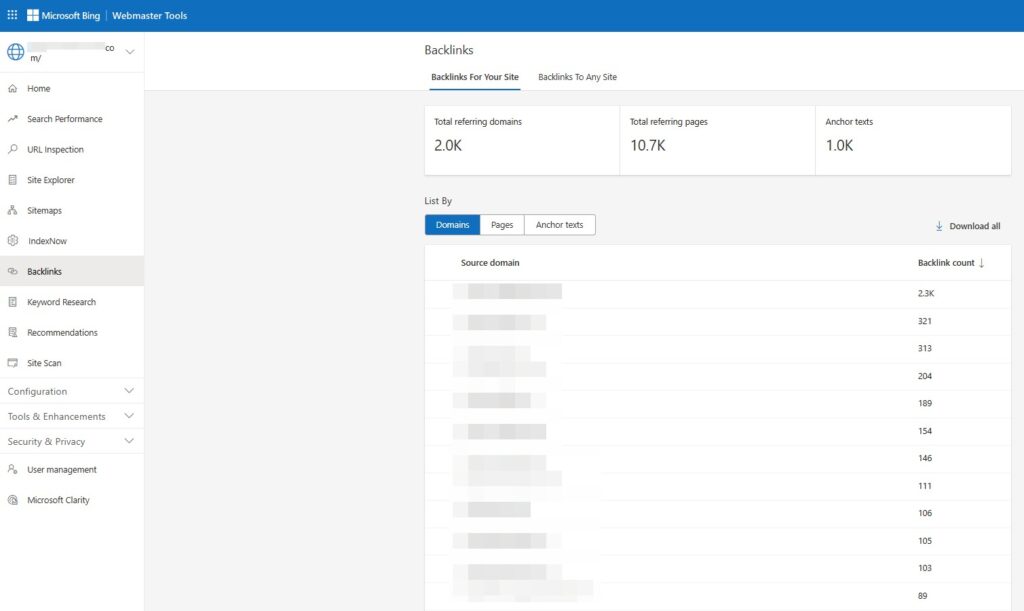Open Site Explorer icon in sidebar
The width and height of the screenshot is (1024, 611).
[x=13, y=180]
